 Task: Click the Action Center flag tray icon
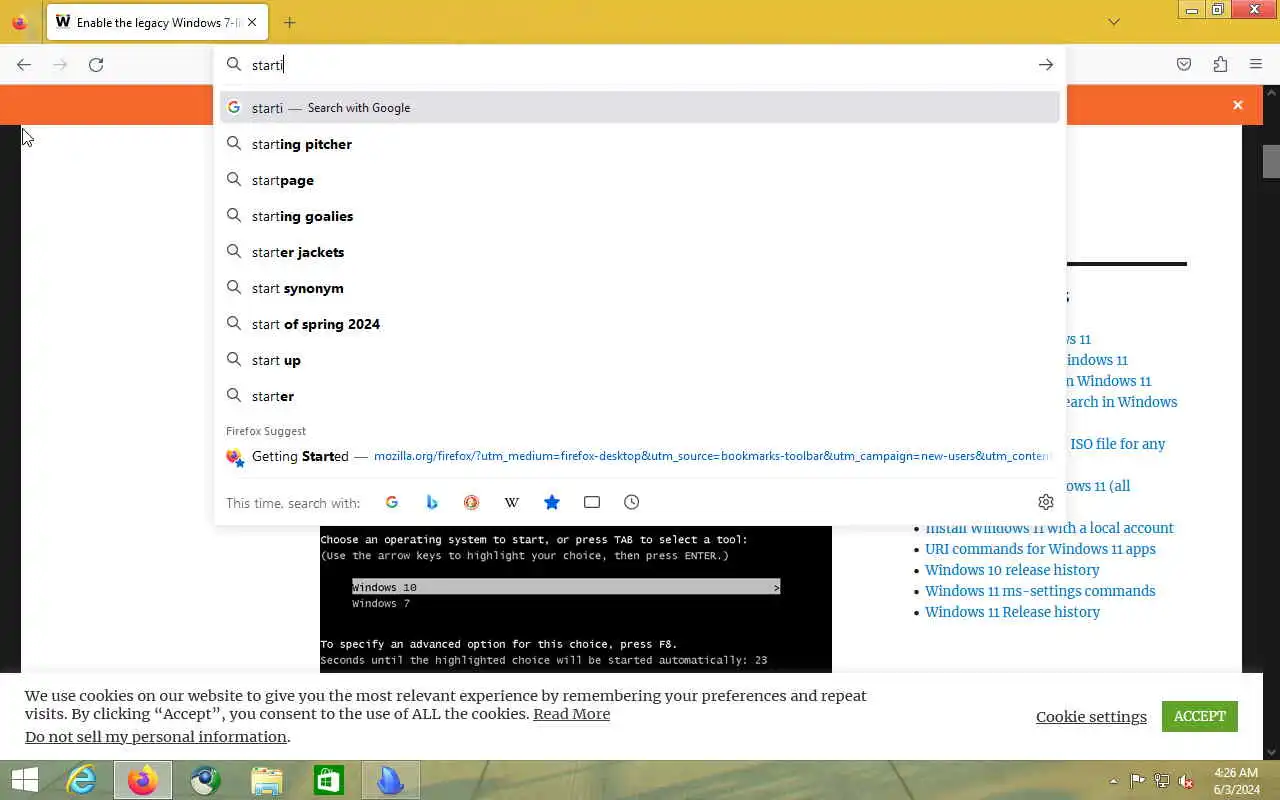point(1138,781)
